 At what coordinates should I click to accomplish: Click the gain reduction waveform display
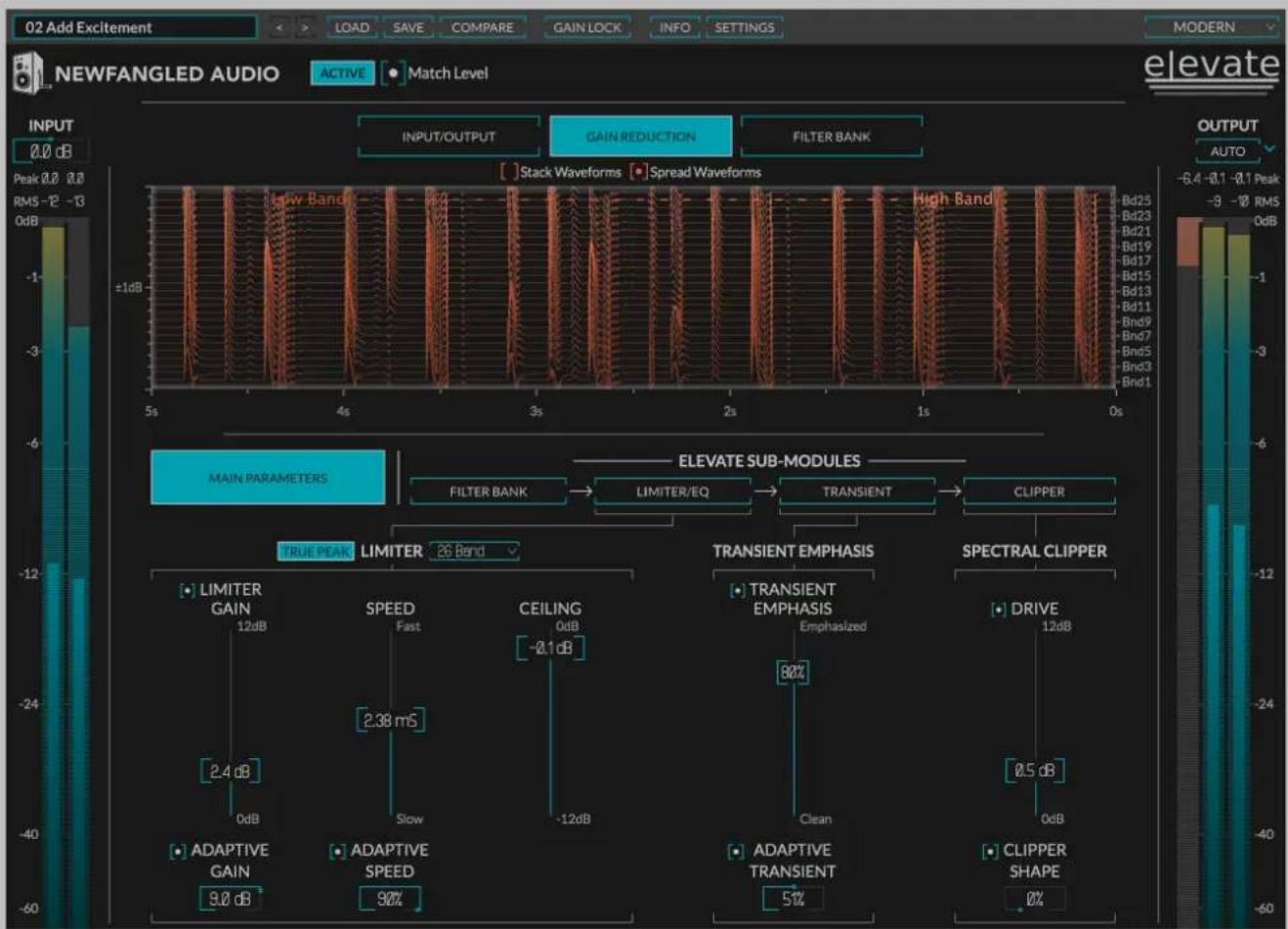coord(633,289)
